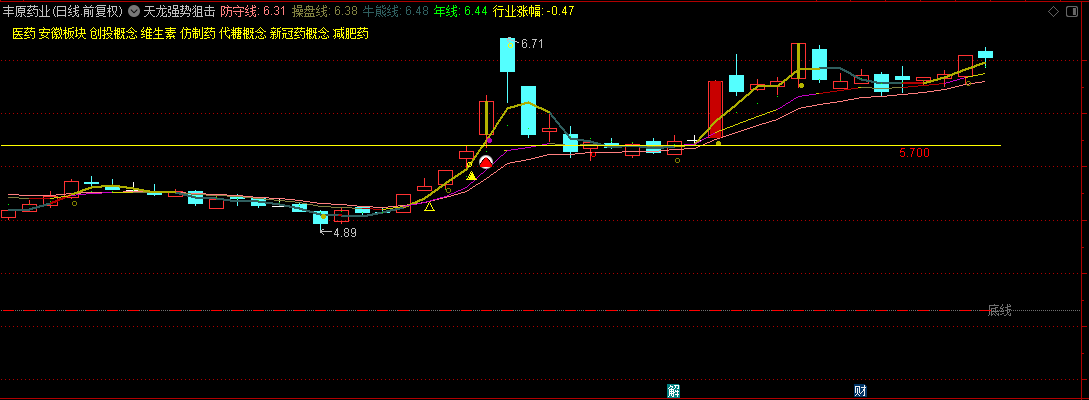The width and height of the screenshot is (1089, 400).
Task: Click the last cyan candle on right
Action: 986,54
